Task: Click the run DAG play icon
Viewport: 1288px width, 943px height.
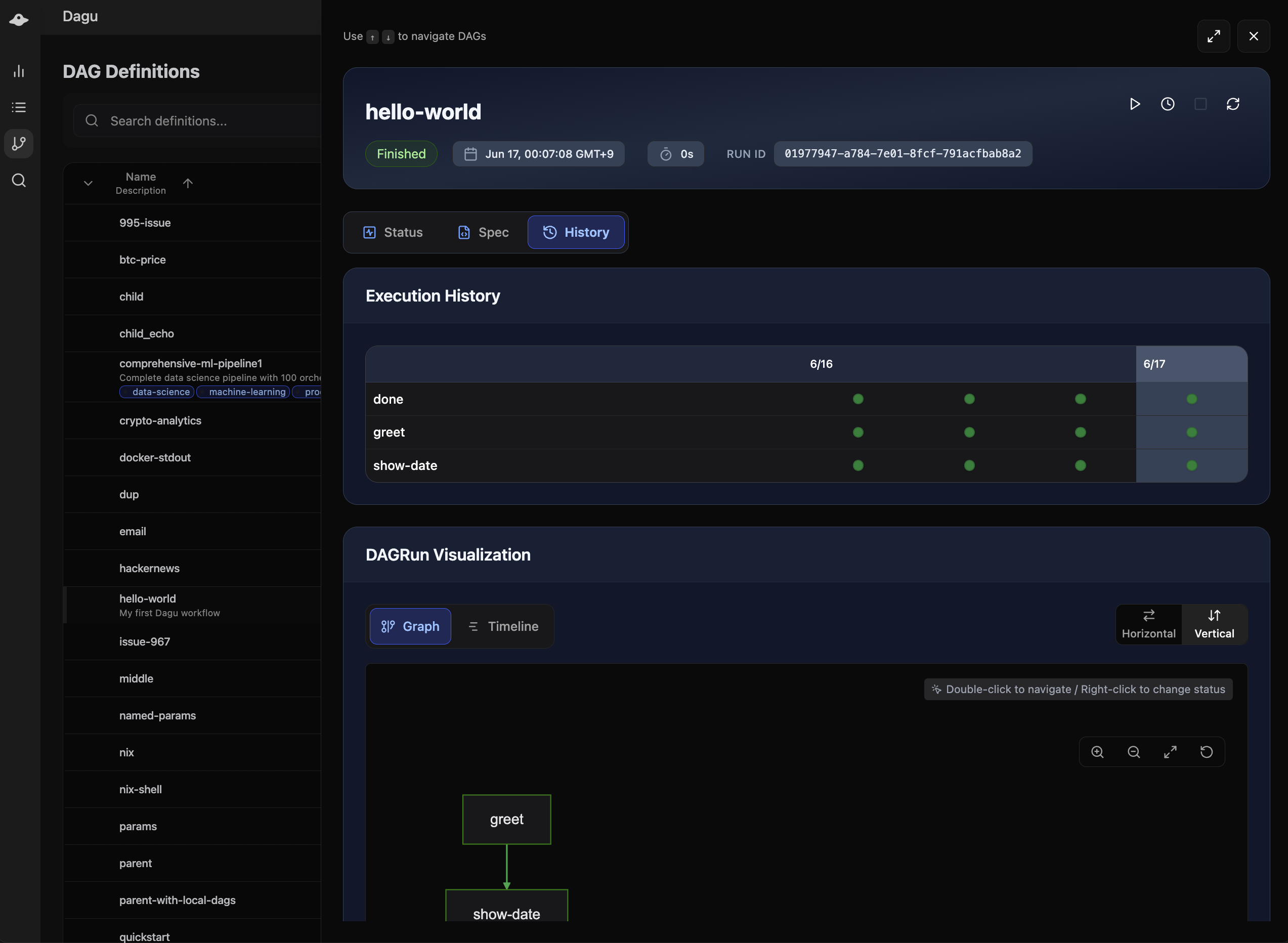Action: [x=1135, y=104]
